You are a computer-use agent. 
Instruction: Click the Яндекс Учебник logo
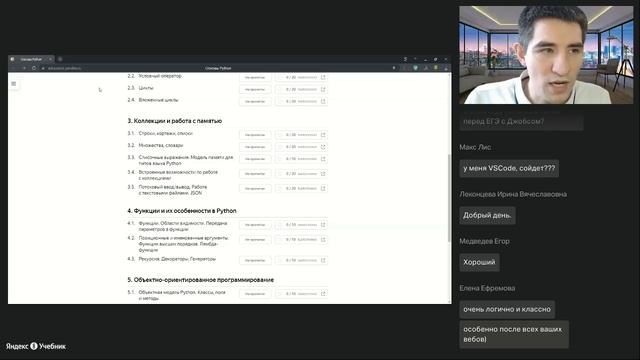click(x=36, y=346)
